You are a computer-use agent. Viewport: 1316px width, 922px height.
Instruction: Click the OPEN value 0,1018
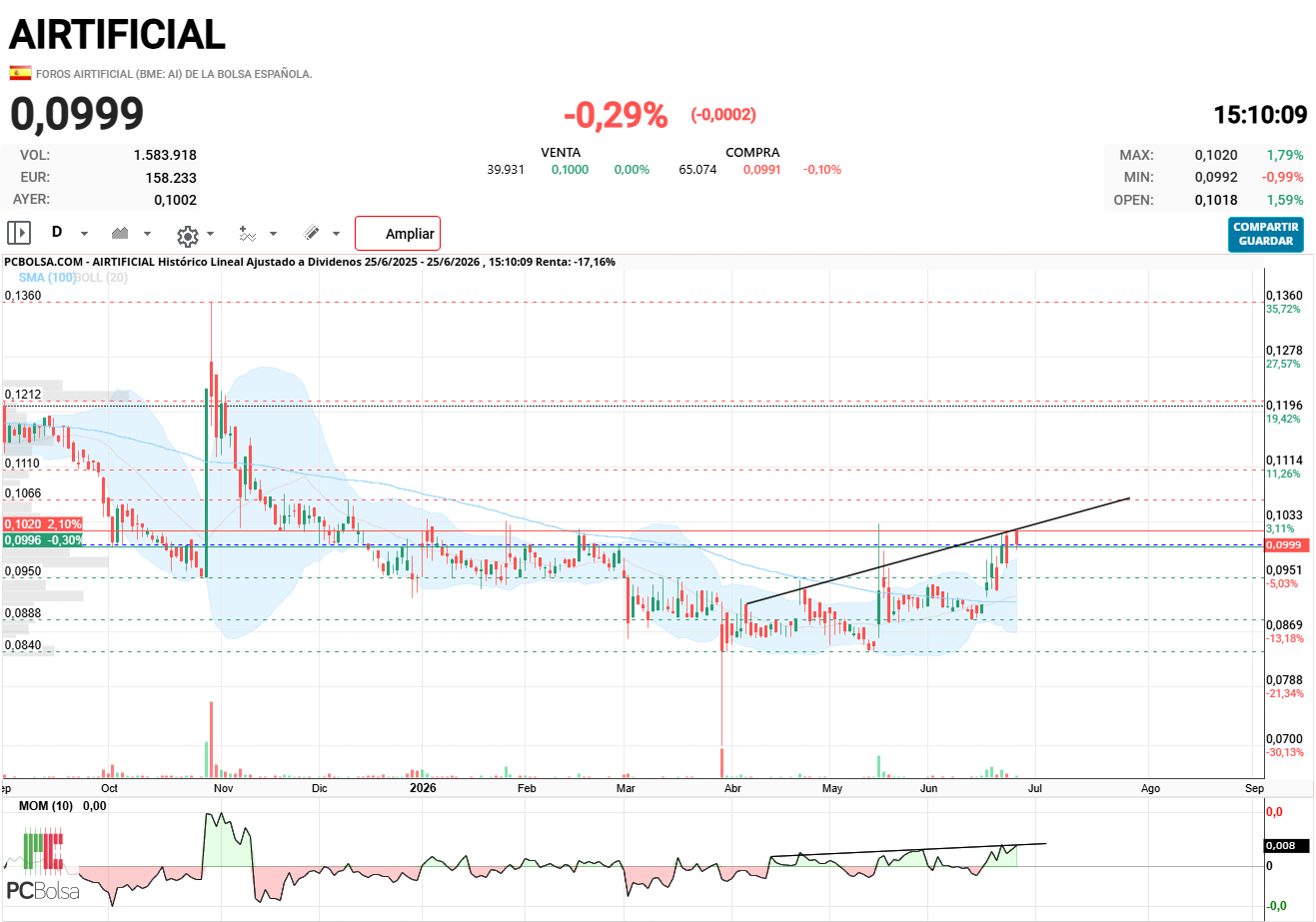tap(1216, 200)
